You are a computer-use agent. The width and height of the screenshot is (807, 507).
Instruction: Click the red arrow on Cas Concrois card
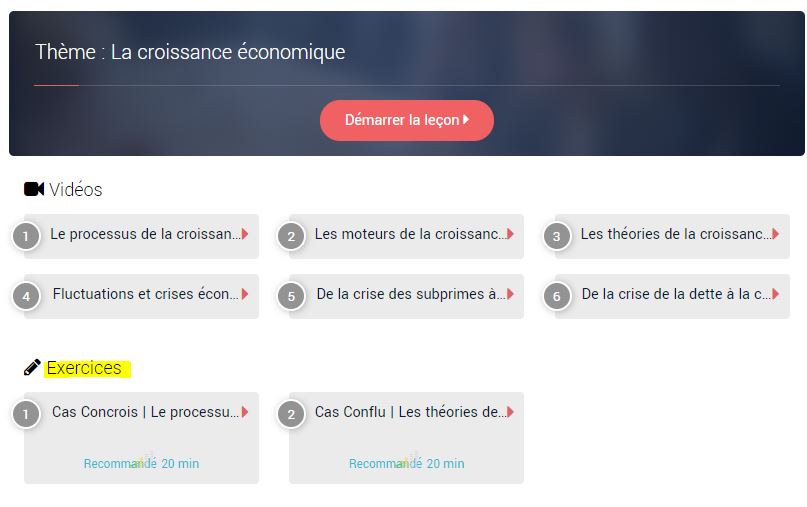tap(245, 412)
